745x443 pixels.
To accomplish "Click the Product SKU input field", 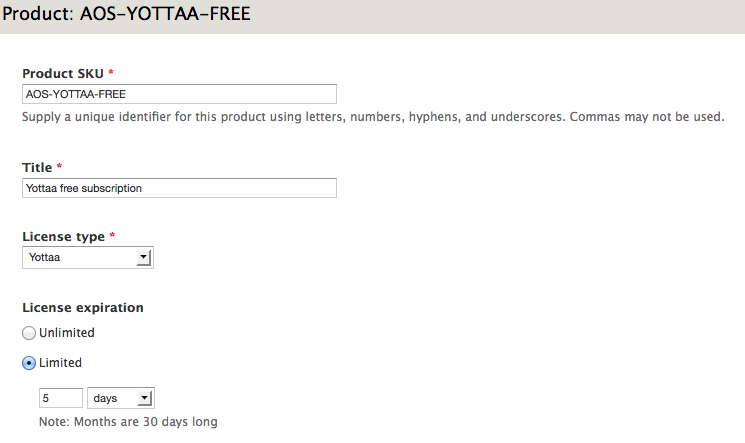I will [x=179, y=94].
